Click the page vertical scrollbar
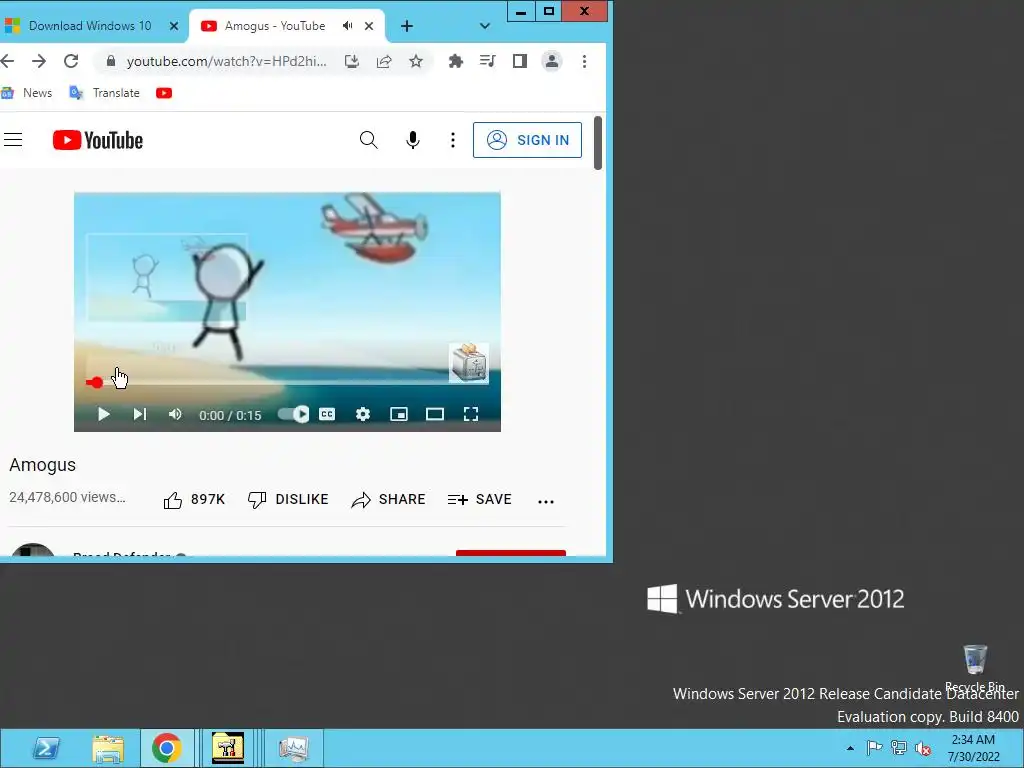Viewport: 1024px width, 768px height. point(598,143)
